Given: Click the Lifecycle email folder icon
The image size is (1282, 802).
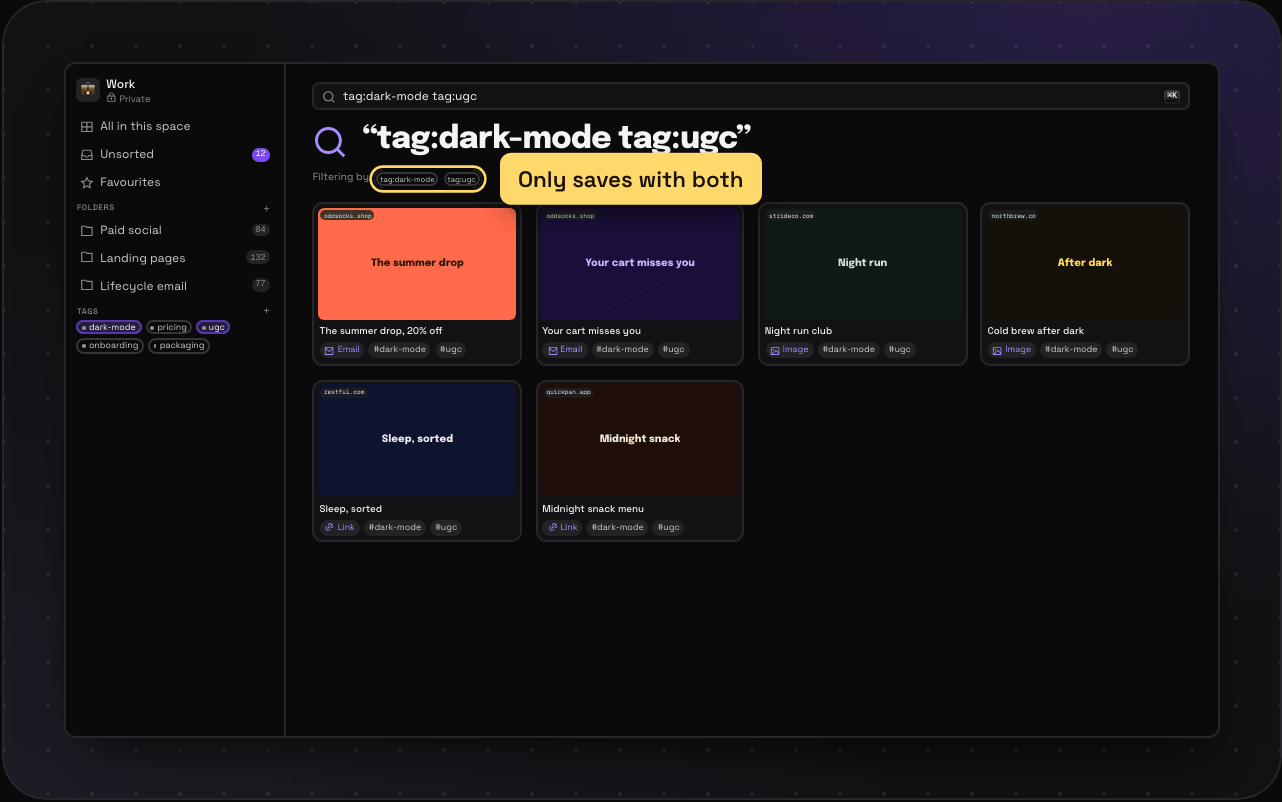Looking at the screenshot, I should (87, 286).
